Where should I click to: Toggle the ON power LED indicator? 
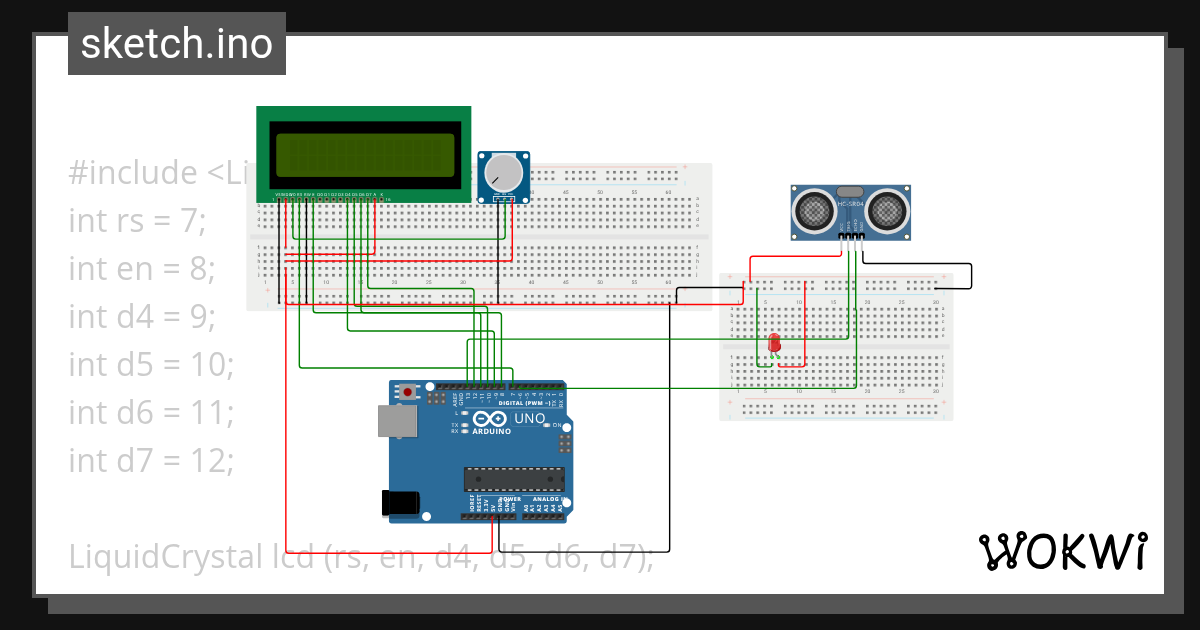click(546, 424)
